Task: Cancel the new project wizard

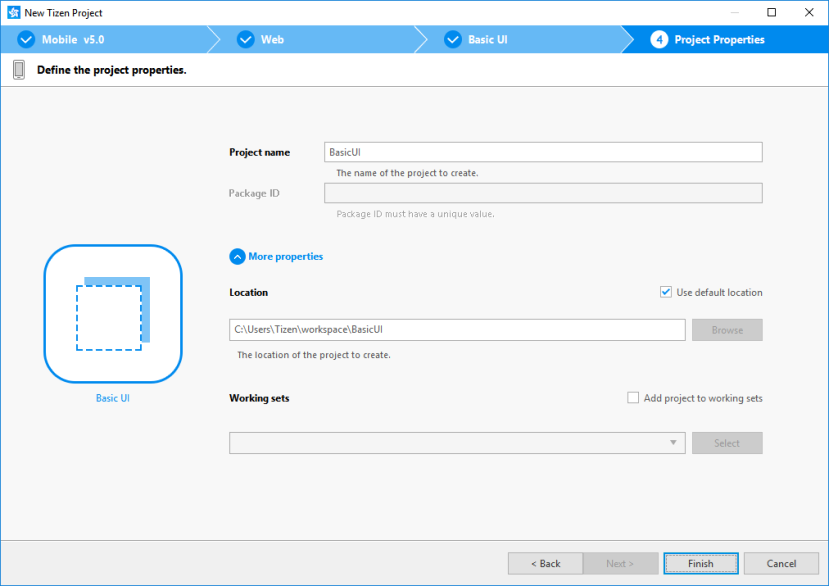Action: click(x=780, y=563)
